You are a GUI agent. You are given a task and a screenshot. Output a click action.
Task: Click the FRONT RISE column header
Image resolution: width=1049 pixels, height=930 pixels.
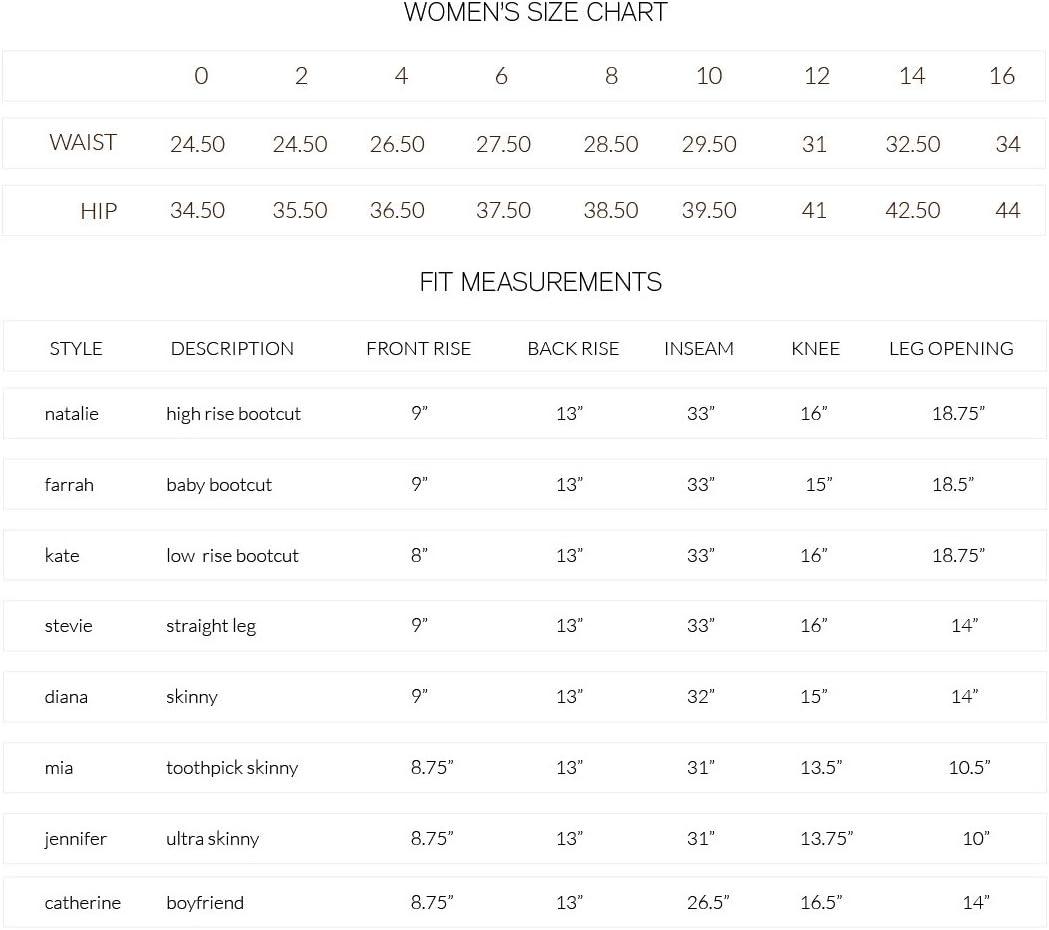click(418, 348)
